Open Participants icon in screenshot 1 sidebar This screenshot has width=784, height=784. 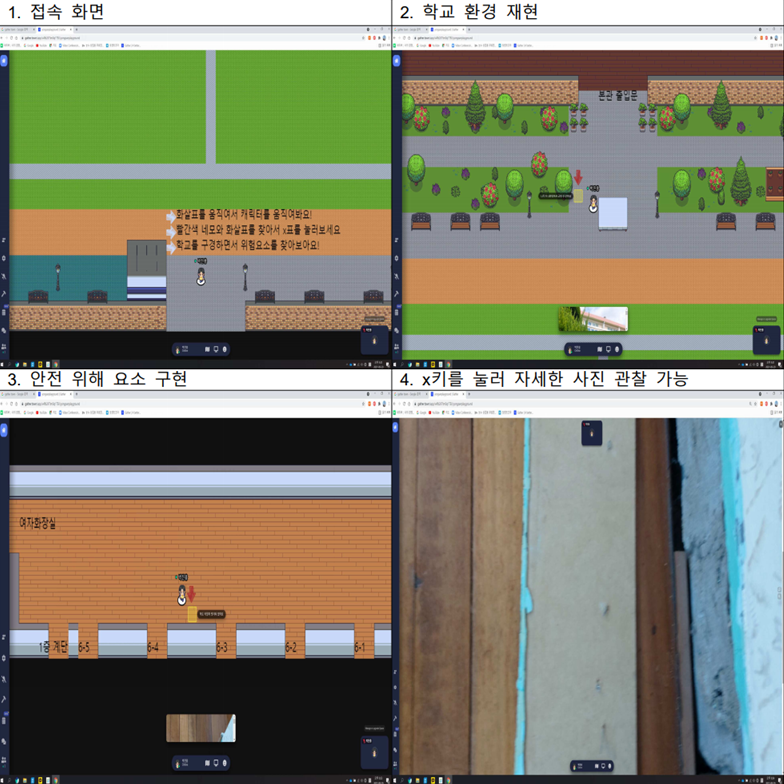coord(4,346)
